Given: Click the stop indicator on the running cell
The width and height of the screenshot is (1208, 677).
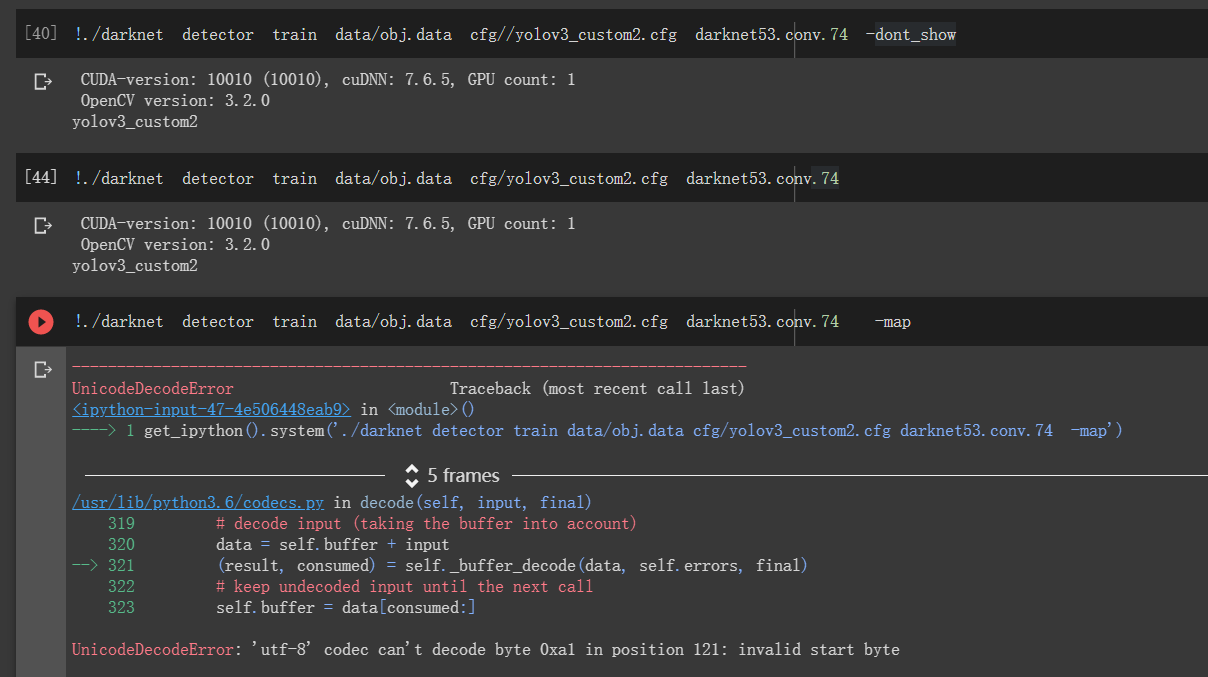Looking at the screenshot, I should (x=41, y=321).
